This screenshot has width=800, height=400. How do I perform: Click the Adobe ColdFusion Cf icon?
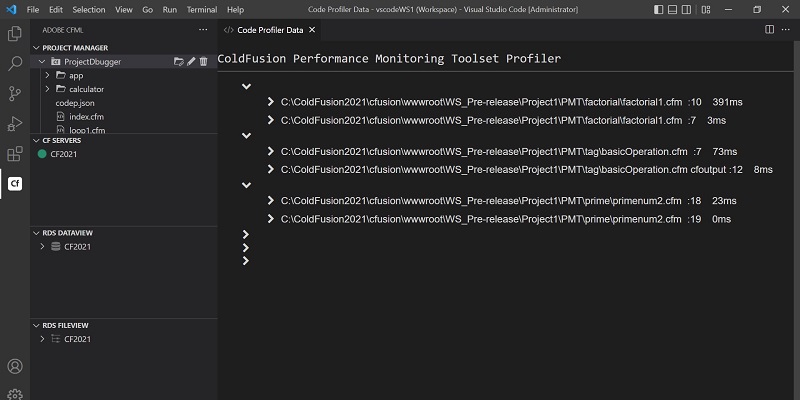(x=15, y=184)
